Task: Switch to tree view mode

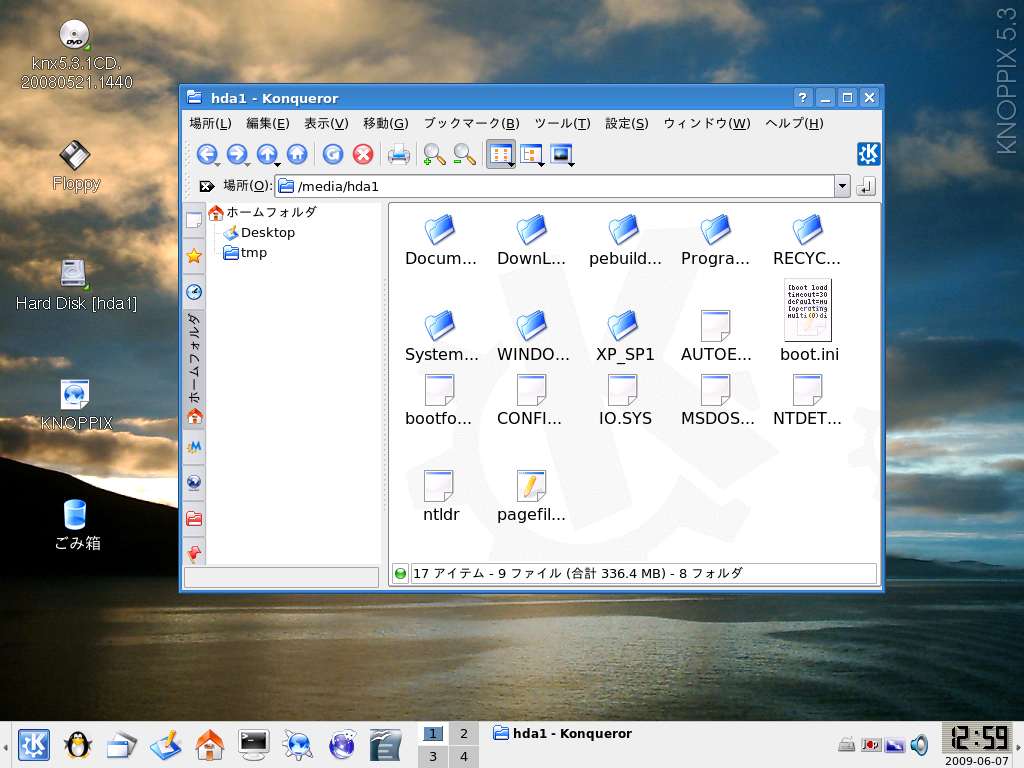Action: pos(532,154)
